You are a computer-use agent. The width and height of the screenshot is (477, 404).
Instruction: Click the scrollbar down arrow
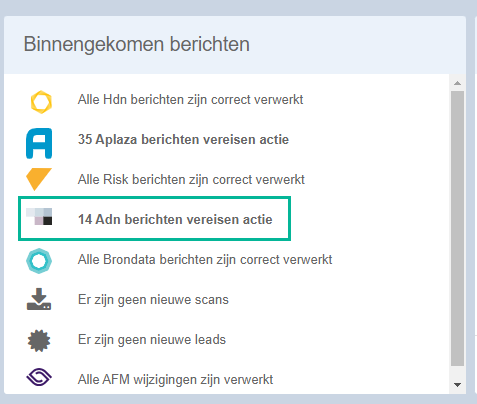457,385
